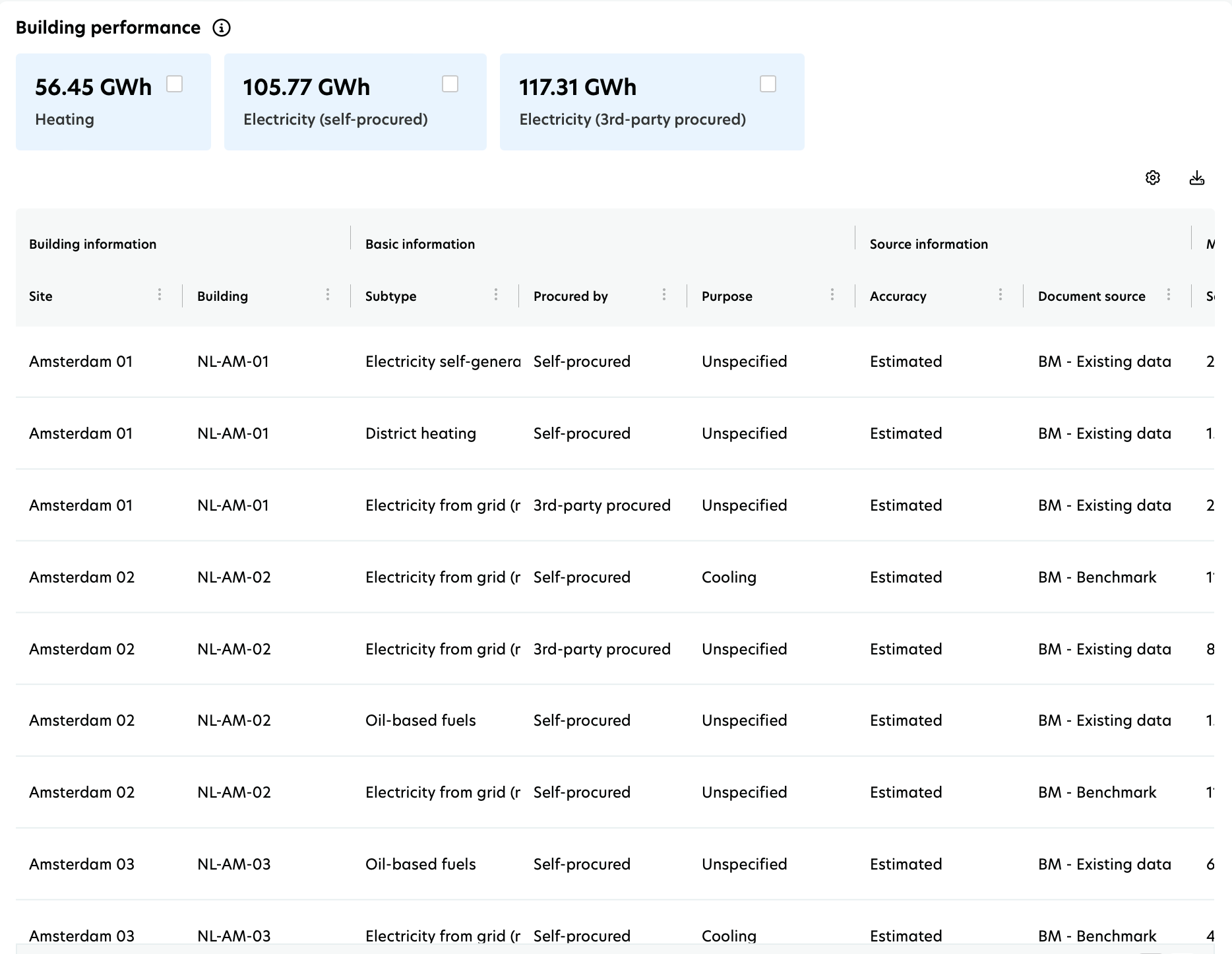The image size is (1232, 954).
Task: Sort by the Procured by column header
Action: click(570, 296)
